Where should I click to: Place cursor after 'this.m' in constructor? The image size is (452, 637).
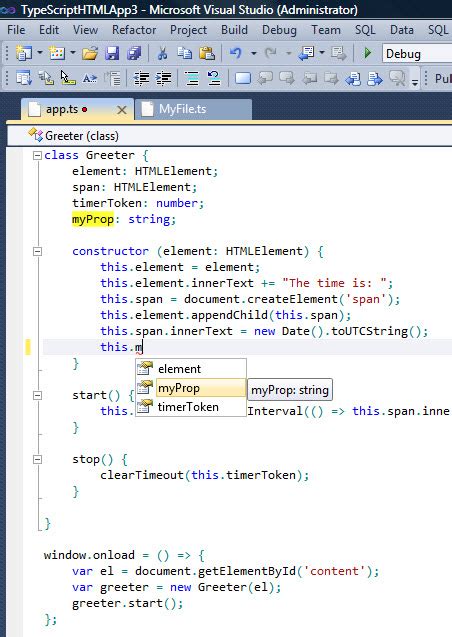[143, 347]
